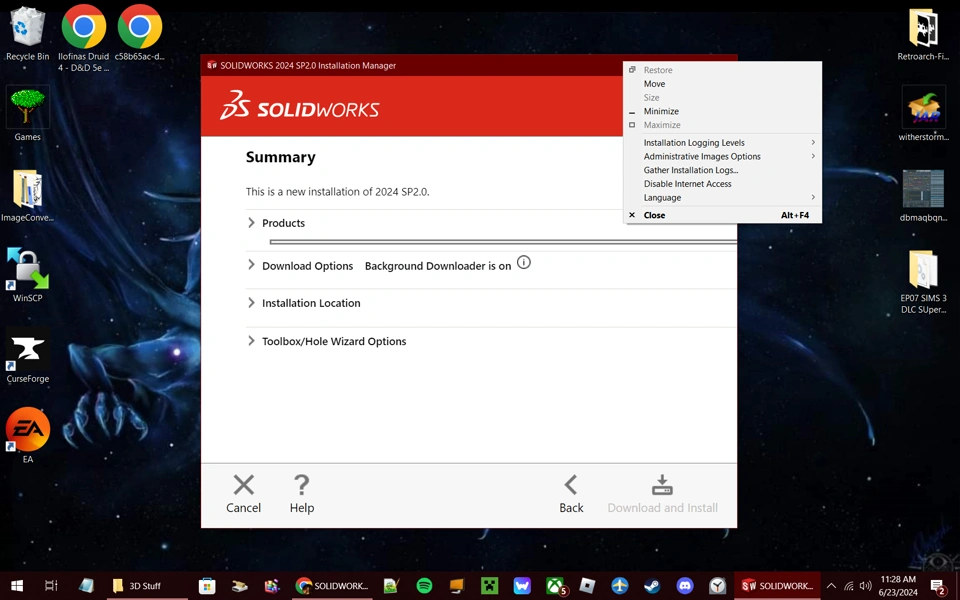960x600 pixels.
Task: Open the Retroarch-Fi... folder icon
Action: pos(923,34)
